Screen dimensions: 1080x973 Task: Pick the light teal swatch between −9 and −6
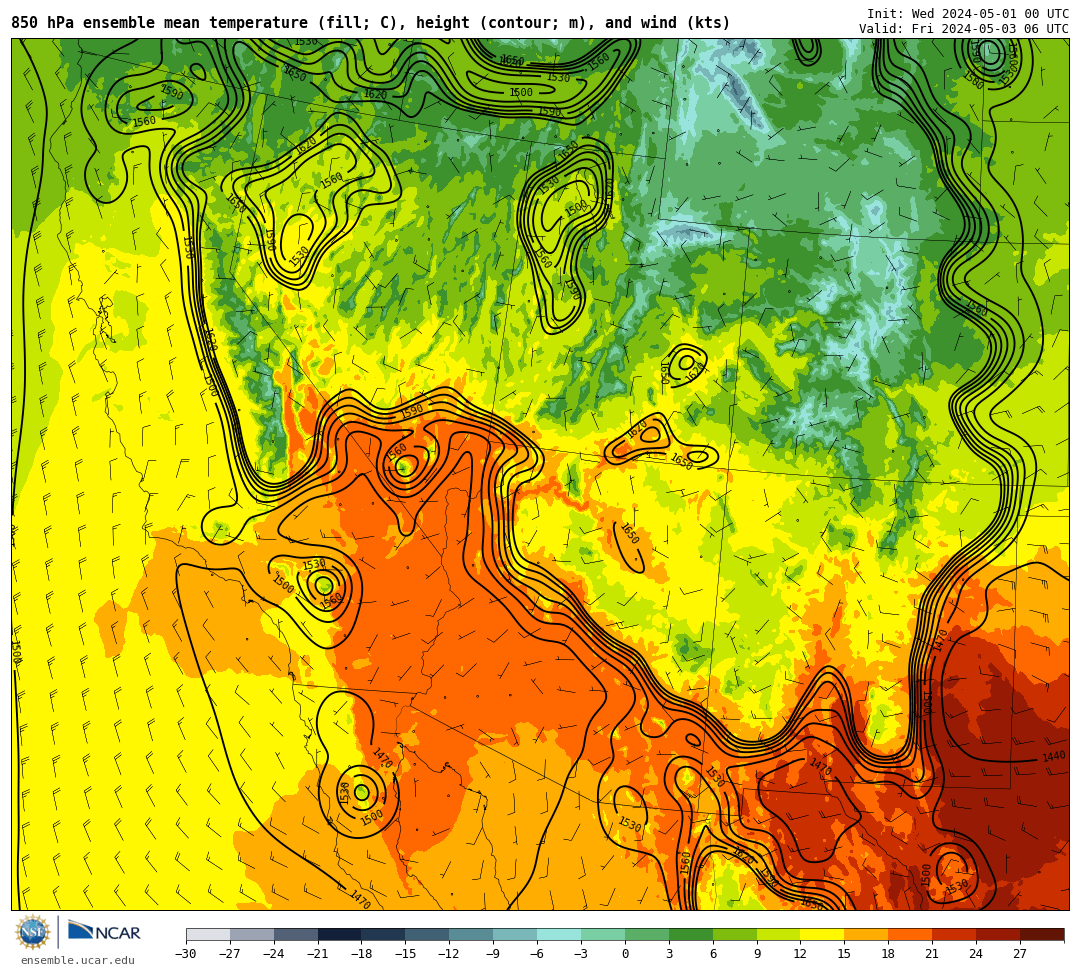coord(515,934)
